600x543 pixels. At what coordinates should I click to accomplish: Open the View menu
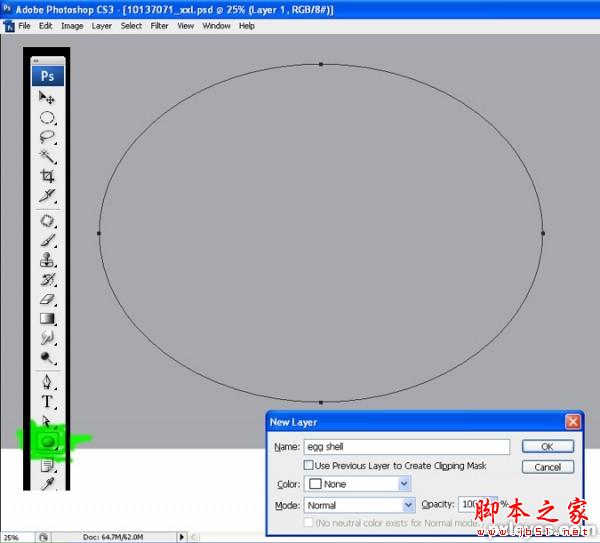pyautogui.click(x=185, y=26)
